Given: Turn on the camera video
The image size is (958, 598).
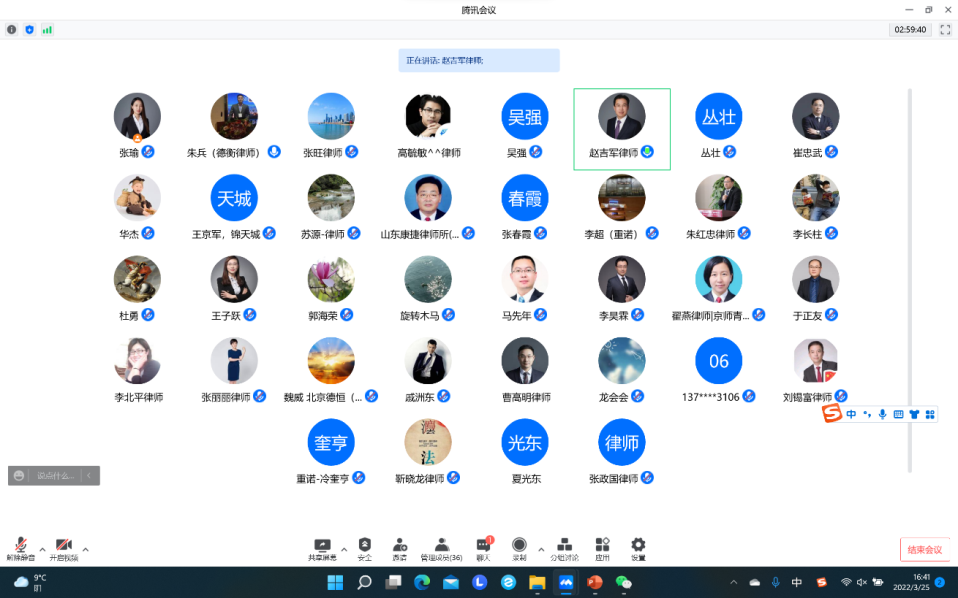Looking at the screenshot, I should point(63,546).
